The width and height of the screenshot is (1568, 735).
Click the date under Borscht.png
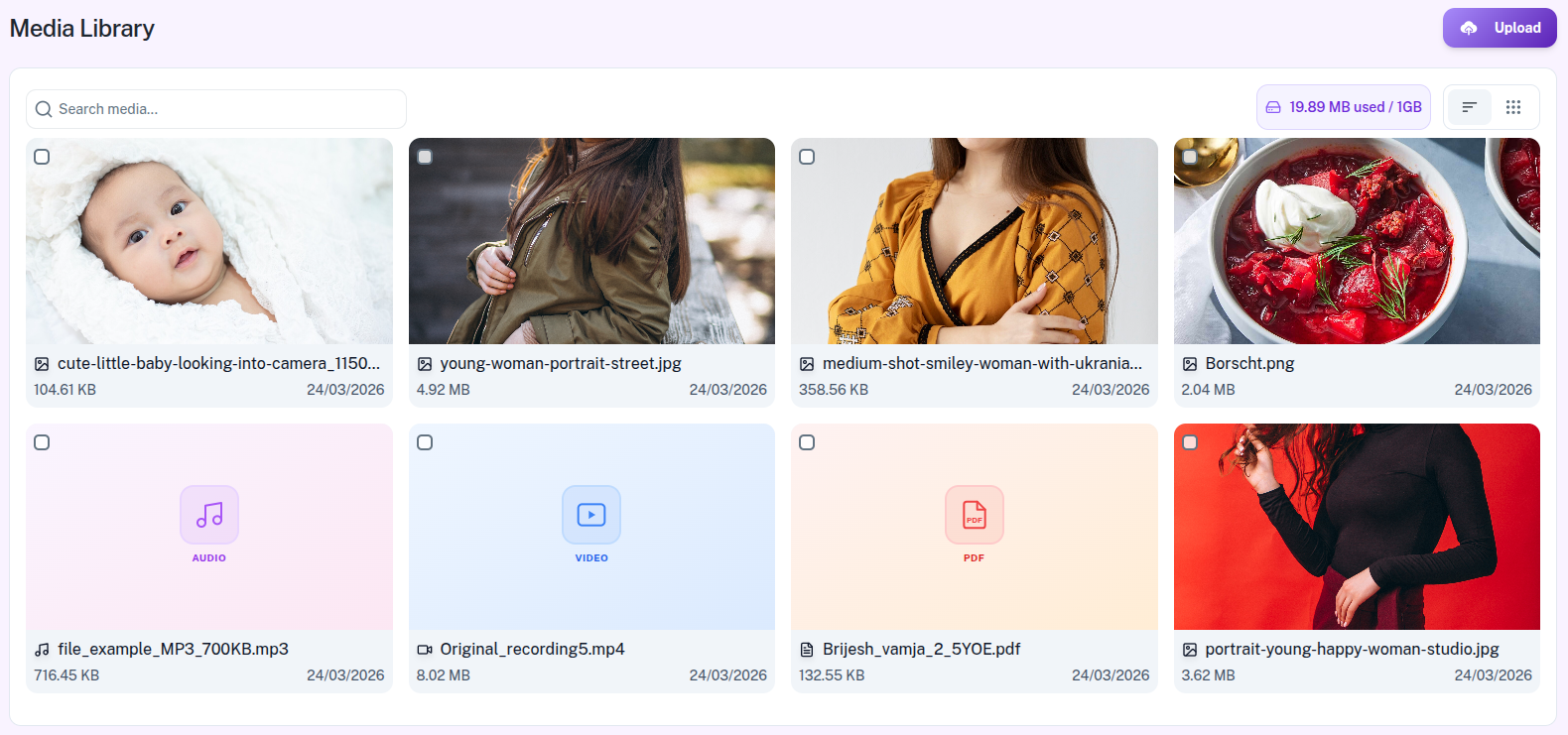1494,390
